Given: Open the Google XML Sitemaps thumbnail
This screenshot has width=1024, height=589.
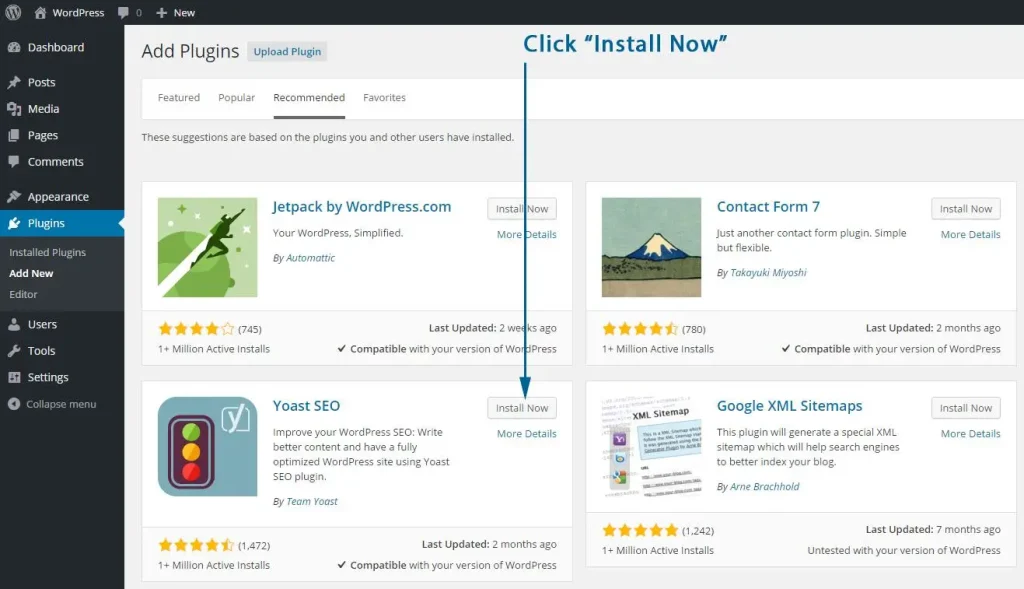Looking at the screenshot, I should (x=651, y=447).
